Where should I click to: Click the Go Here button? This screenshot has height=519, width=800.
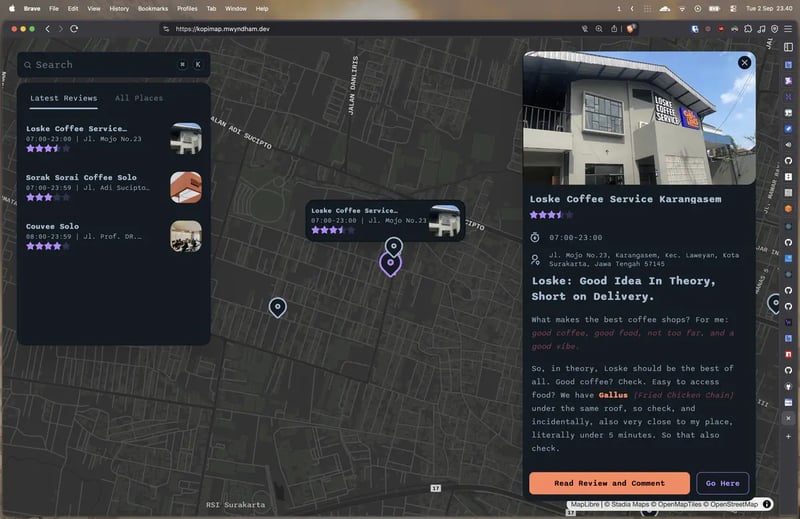(x=722, y=483)
